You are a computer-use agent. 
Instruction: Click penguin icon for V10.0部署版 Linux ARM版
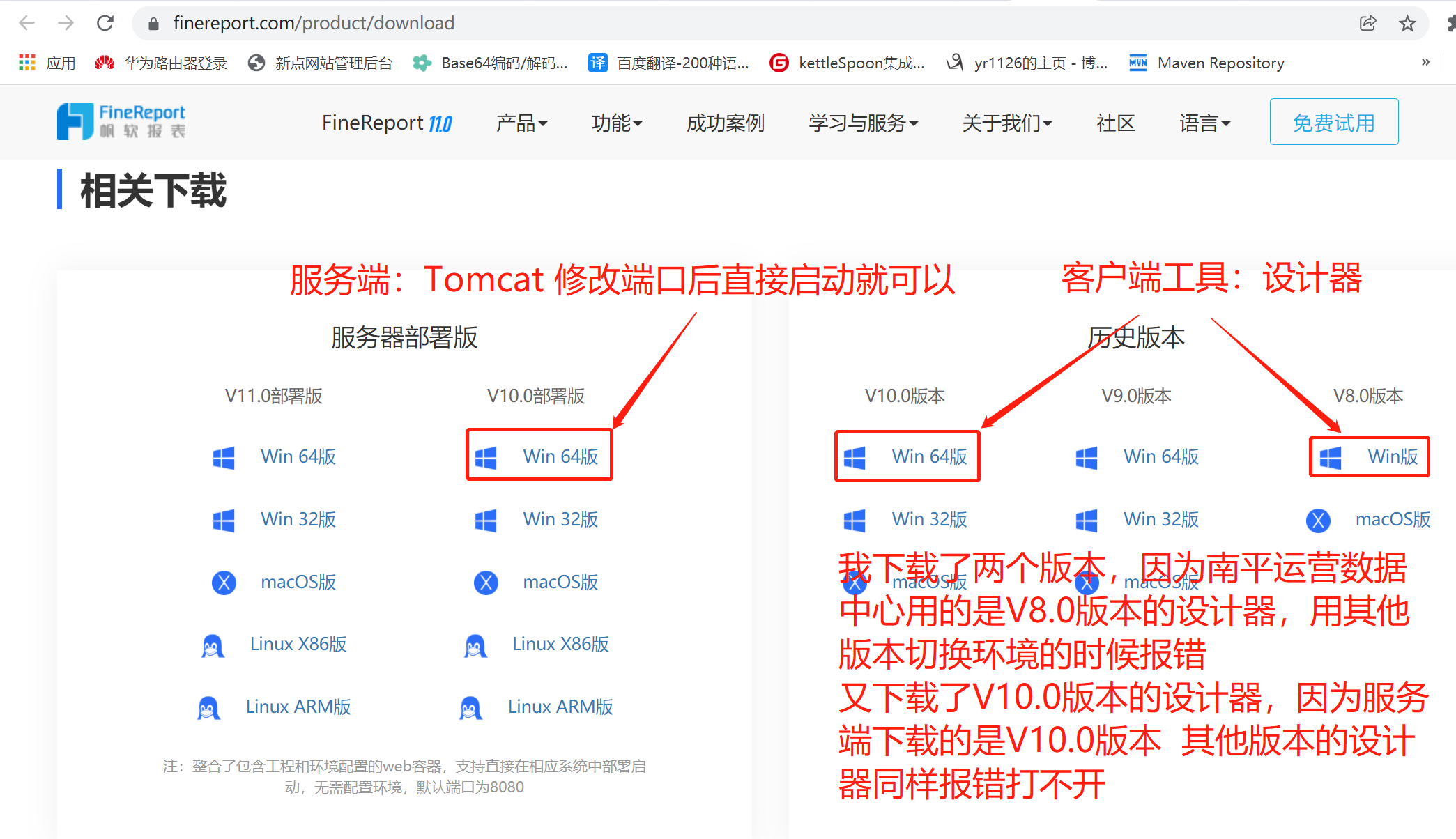(470, 708)
